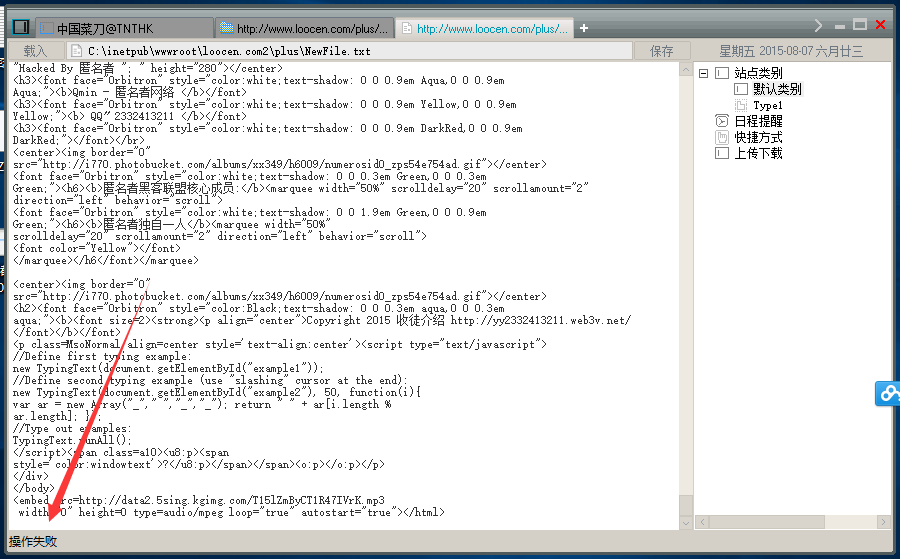Screen dimensions: 900x559
Task: Click the </div> line in editor
Action: coord(30,476)
